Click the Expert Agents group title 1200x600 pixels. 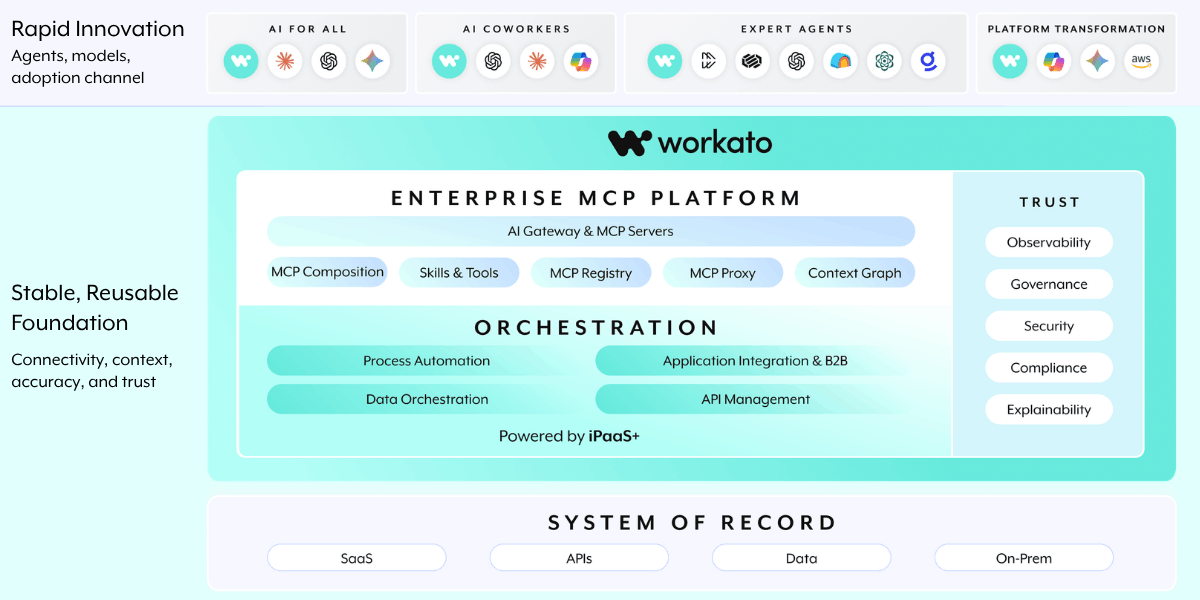pos(797,29)
